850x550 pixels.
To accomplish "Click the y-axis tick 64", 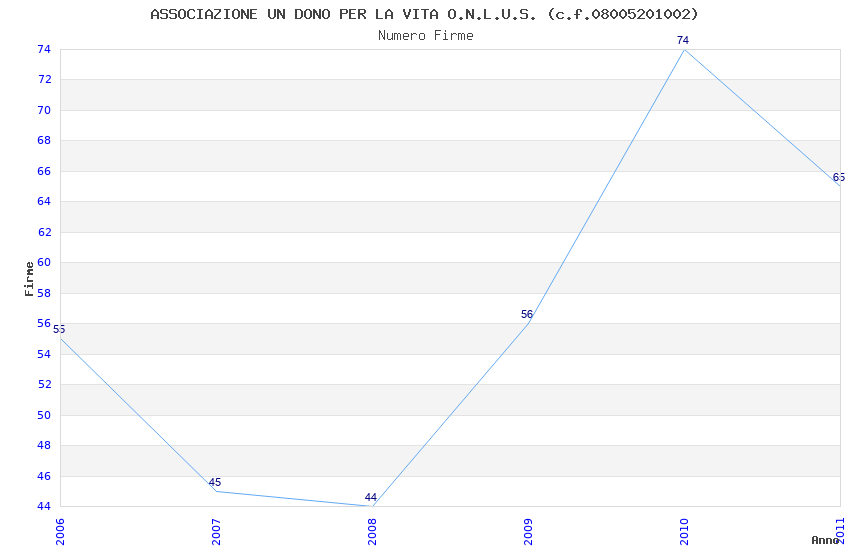I will point(44,202).
